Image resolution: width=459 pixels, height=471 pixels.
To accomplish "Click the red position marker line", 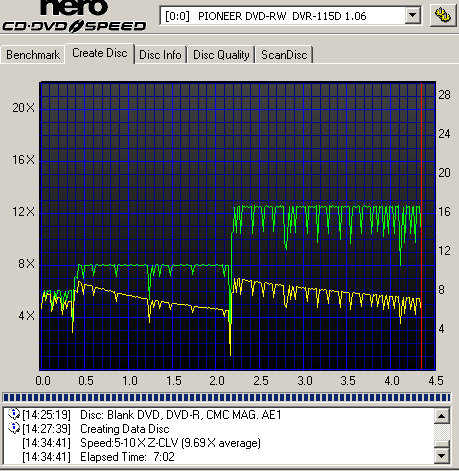I will (421, 226).
